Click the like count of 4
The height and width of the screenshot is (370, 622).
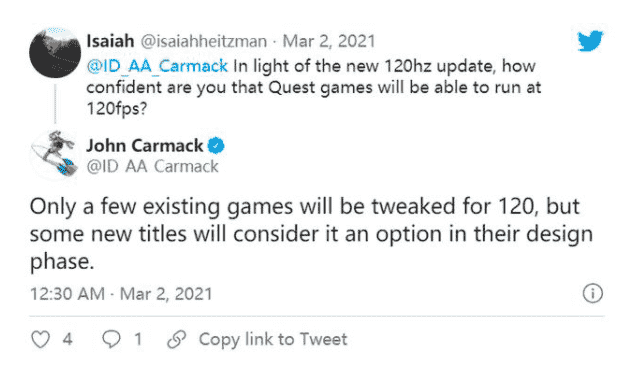point(67,339)
